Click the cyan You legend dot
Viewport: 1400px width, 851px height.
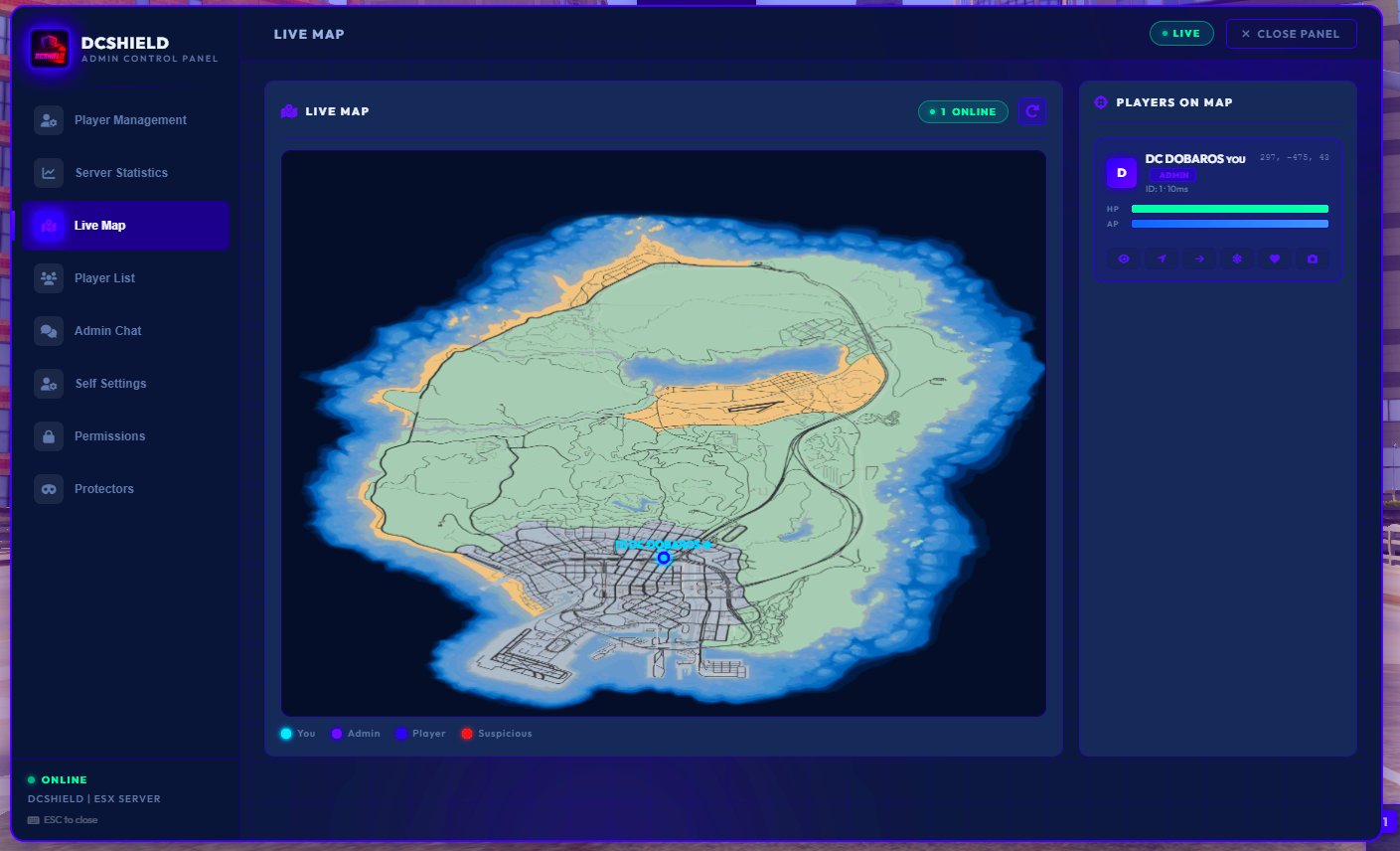point(286,734)
